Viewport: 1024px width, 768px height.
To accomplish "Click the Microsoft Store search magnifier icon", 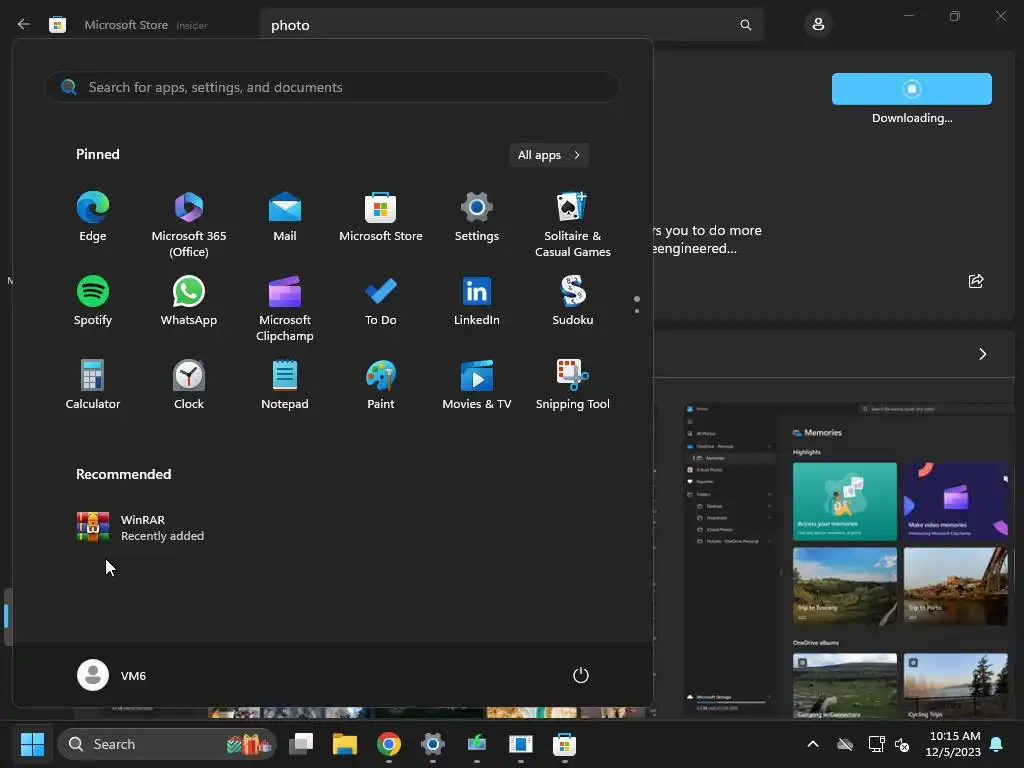I will [x=745, y=25].
